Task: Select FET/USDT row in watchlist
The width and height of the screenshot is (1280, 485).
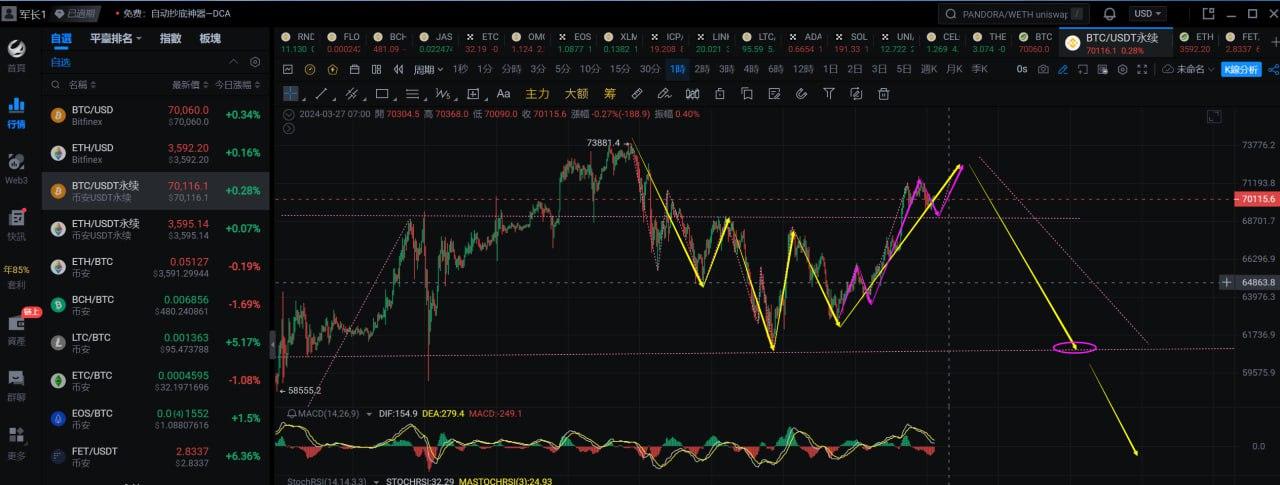Action: coord(155,457)
